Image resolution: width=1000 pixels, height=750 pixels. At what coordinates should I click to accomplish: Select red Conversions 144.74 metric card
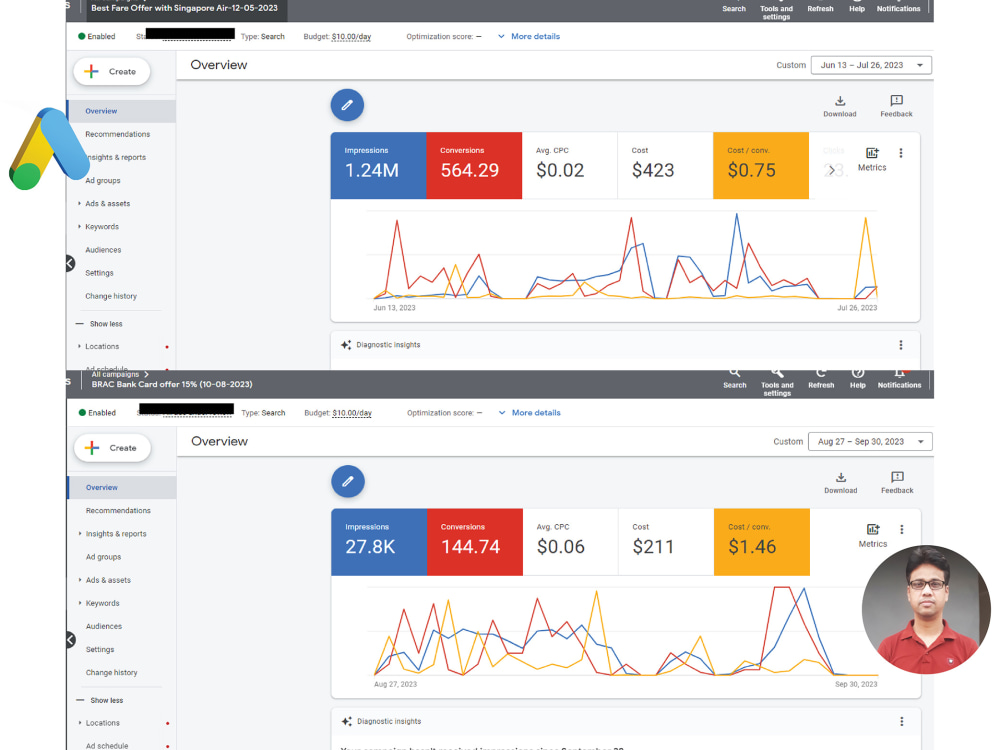(x=474, y=542)
